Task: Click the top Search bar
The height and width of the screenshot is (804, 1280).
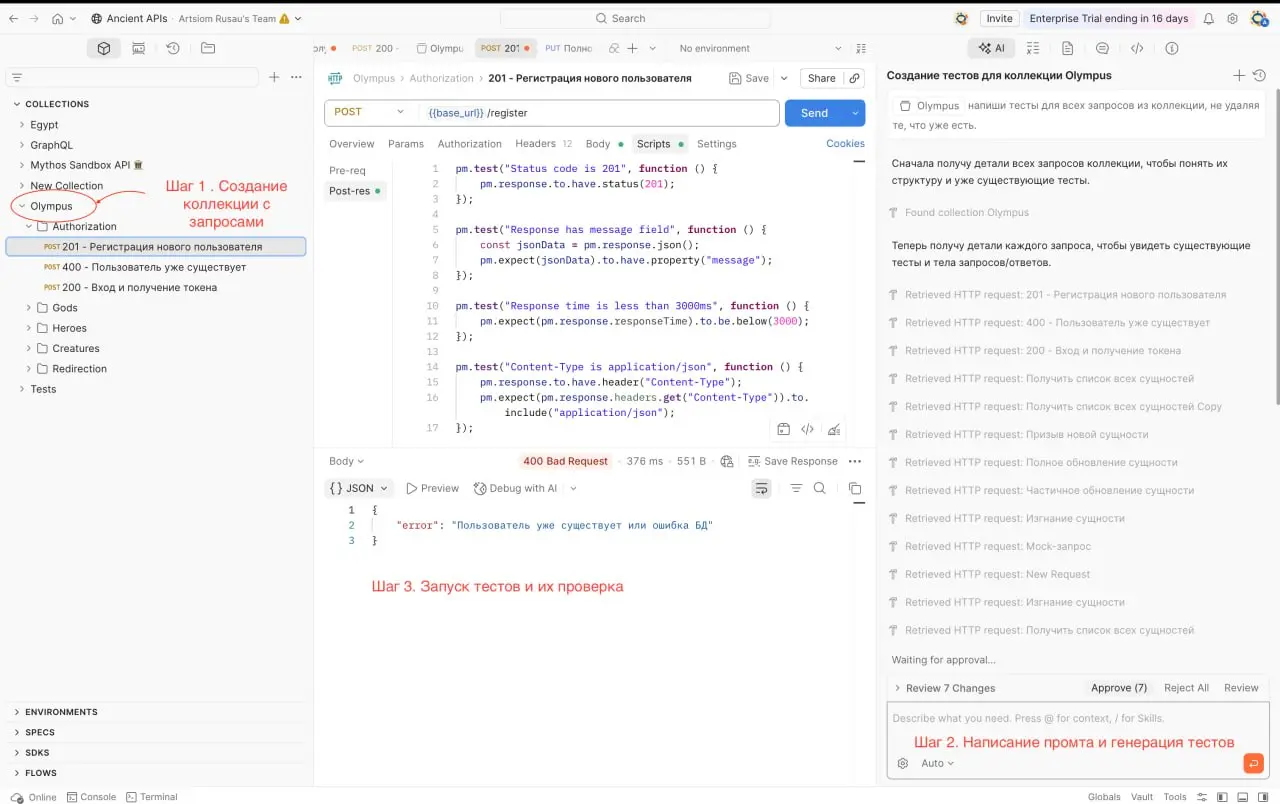Action: click(635, 18)
